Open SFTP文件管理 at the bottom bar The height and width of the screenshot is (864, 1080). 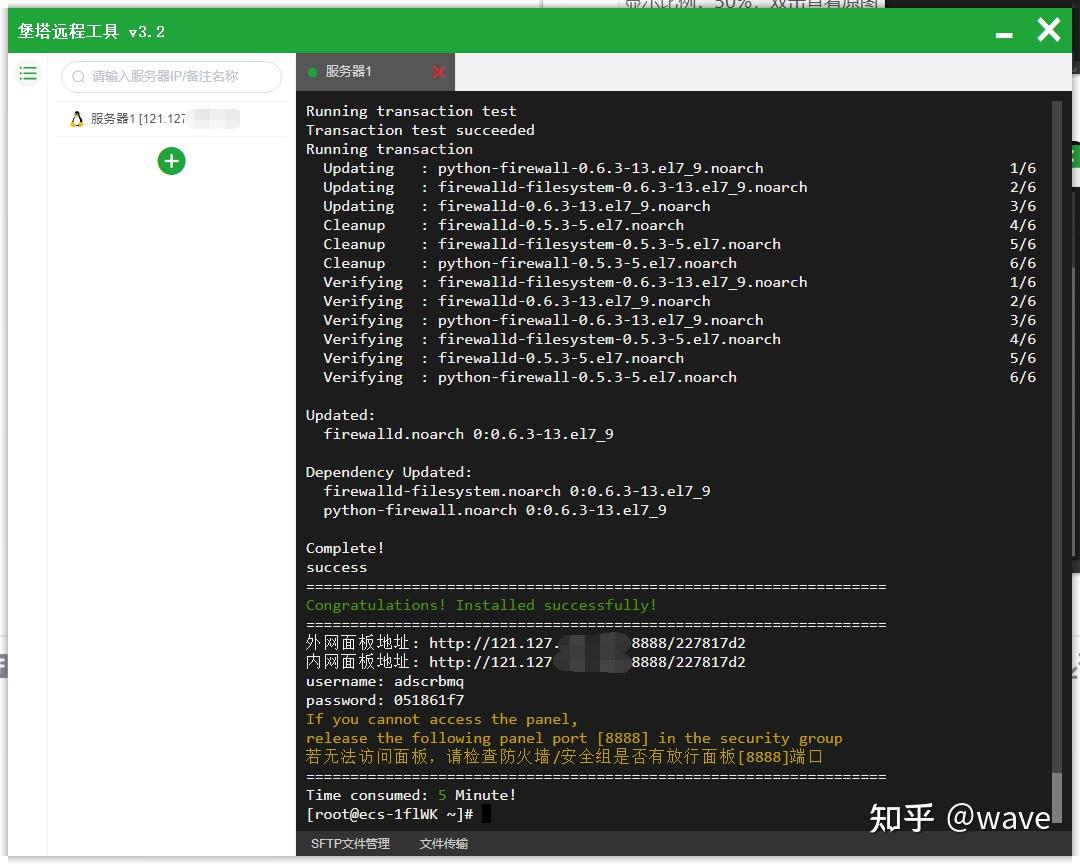point(351,843)
